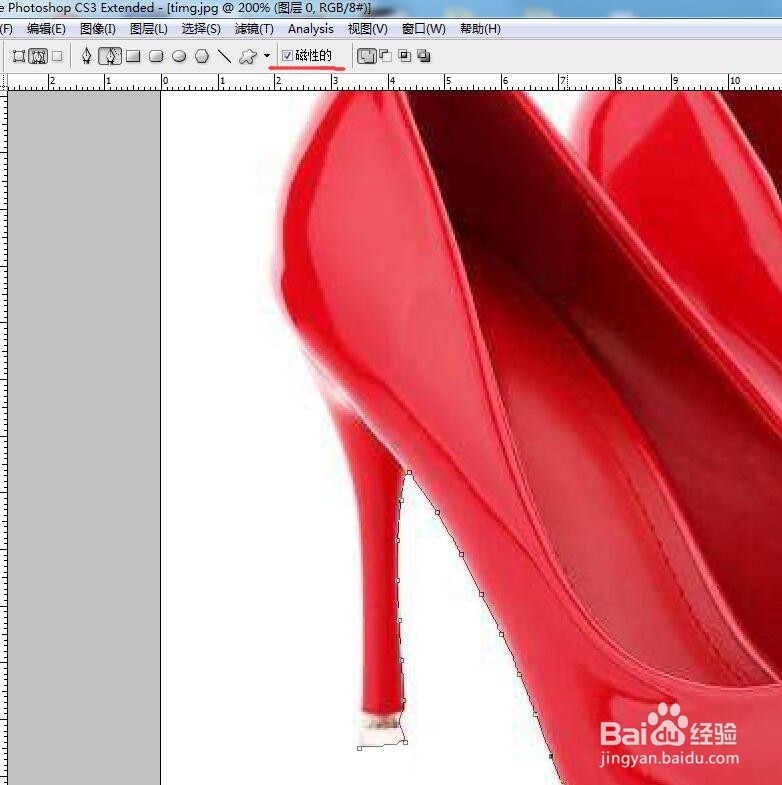Open the 窗口(W) menu
The width and height of the screenshot is (782, 785).
point(424,29)
